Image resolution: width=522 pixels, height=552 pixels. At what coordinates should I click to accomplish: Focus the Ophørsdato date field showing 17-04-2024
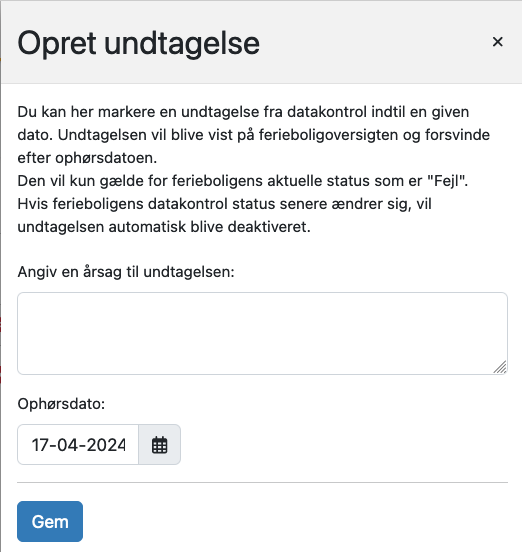tap(78, 445)
